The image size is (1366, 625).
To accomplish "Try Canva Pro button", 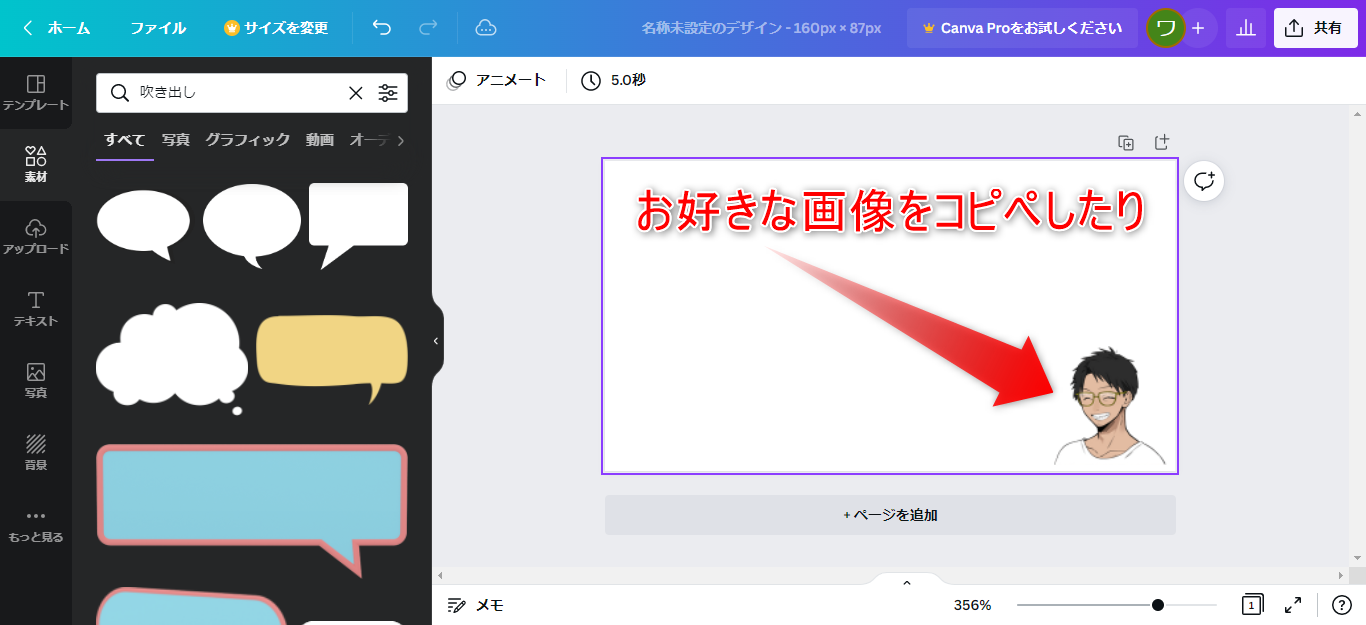I will click(1022, 28).
